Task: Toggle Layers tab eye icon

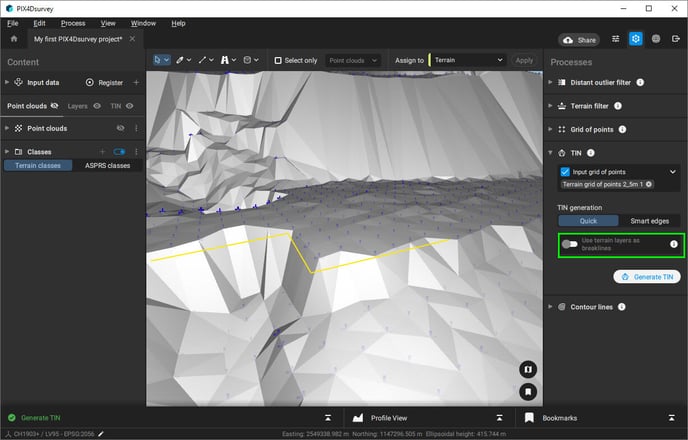Action: 97,106
